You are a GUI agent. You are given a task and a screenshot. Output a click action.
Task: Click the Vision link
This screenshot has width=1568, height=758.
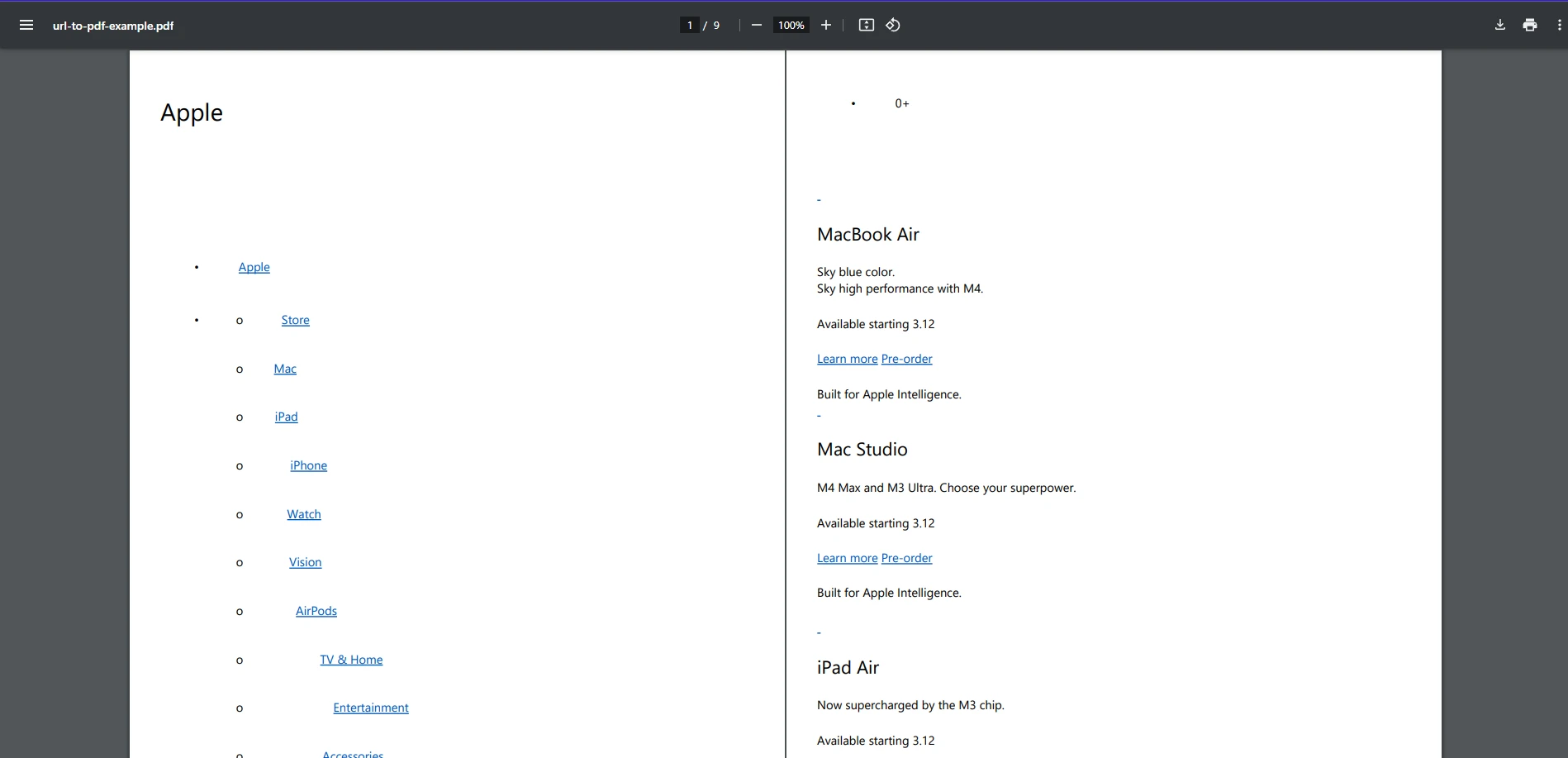[x=305, y=562]
